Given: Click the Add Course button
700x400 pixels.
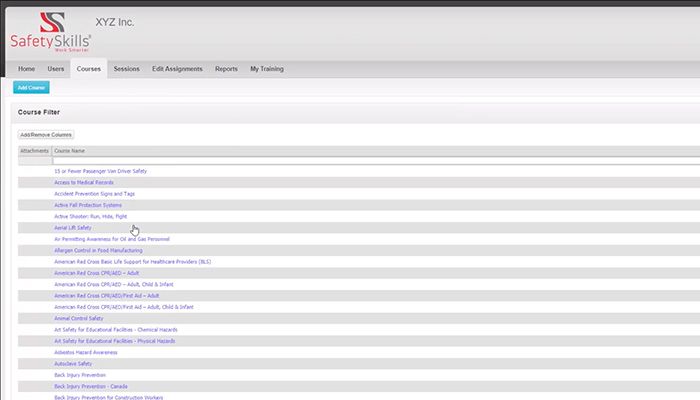Looking at the screenshot, I should [30, 88].
